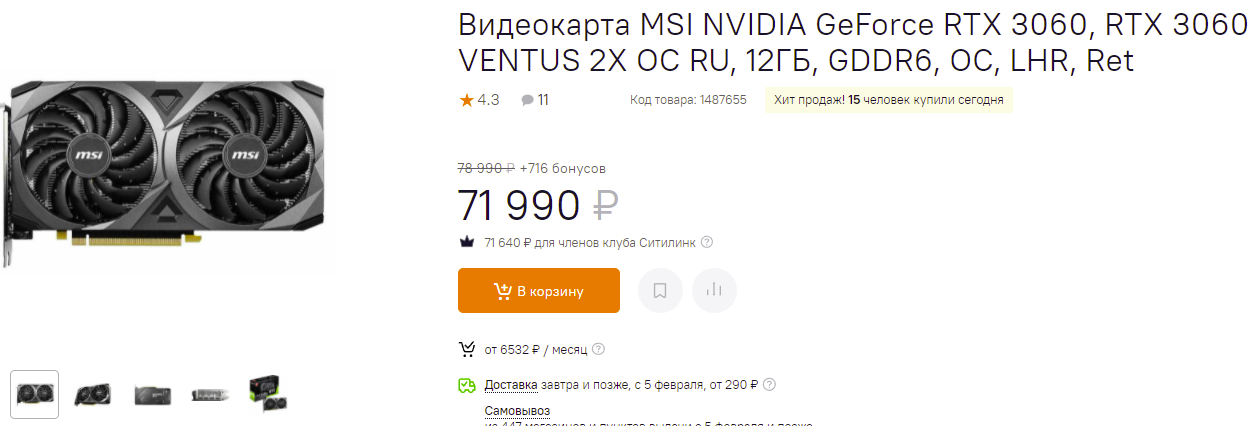Click the question icon beside monthly payment
Screen dimensions: 1250x426
pos(598,349)
